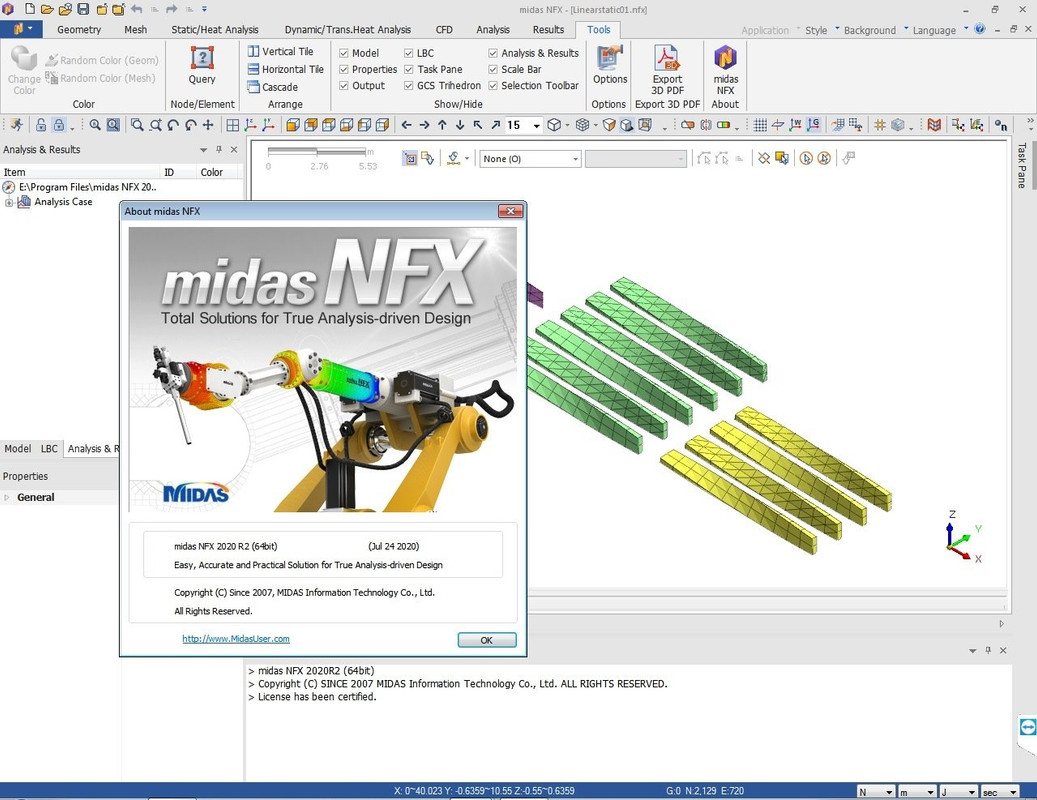Click the help question-mark icon
The image size is (1037, 800).
tap(979, 29)
